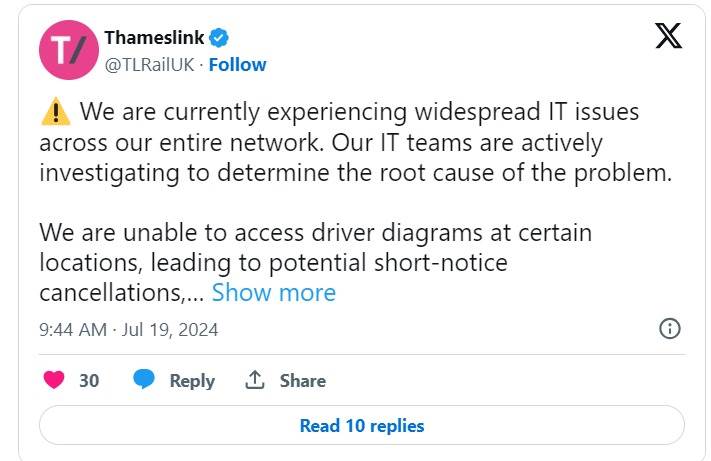Follow the @TLRailUK account
This screenshot has height=461, width=711.
(x=237, y=65)
